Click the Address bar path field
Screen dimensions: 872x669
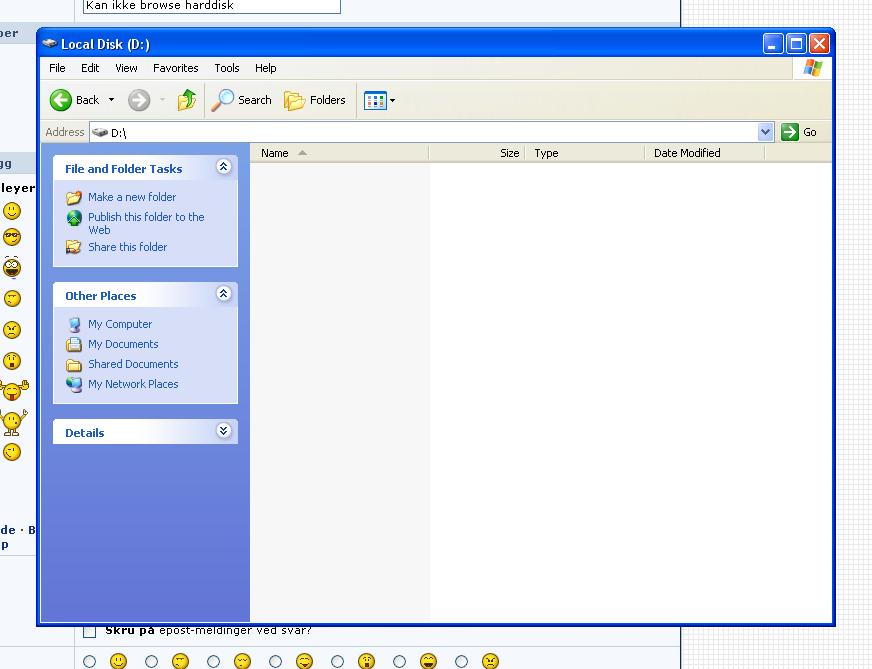click(x=432, y=132)
